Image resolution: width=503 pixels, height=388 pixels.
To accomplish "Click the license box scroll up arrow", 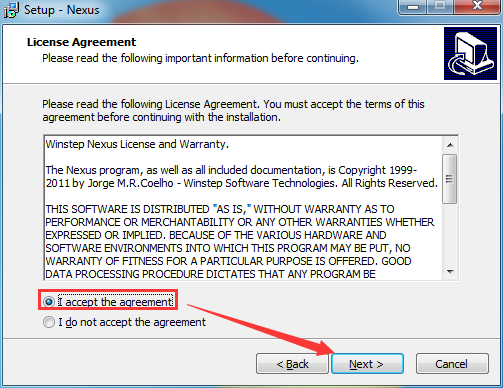I will (450, 145).
